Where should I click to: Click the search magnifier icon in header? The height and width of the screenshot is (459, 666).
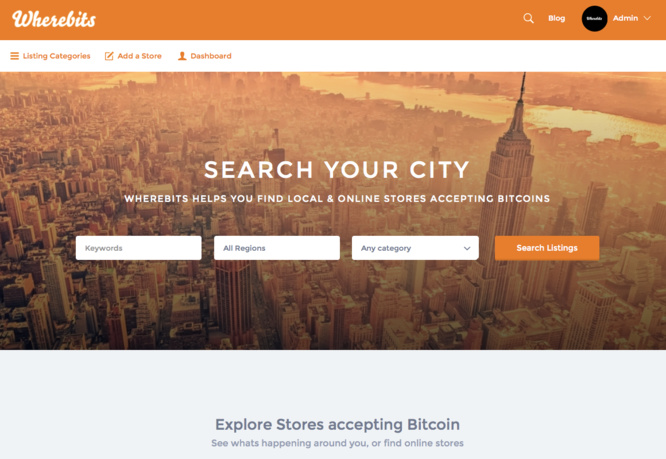(528, 18)
